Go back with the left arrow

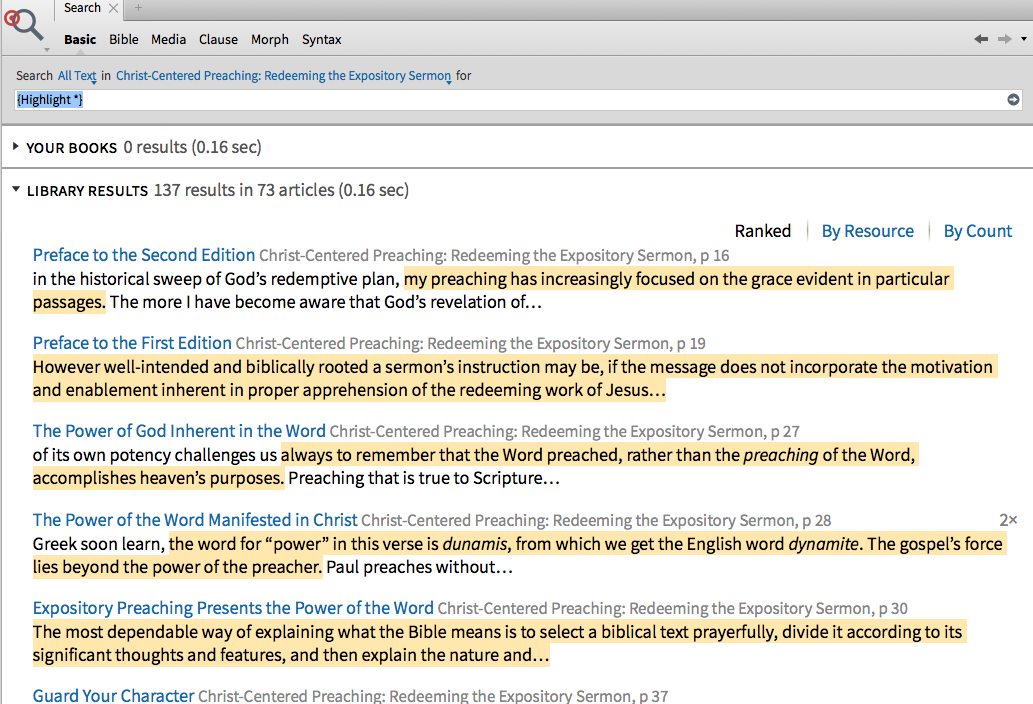(981, 39)
